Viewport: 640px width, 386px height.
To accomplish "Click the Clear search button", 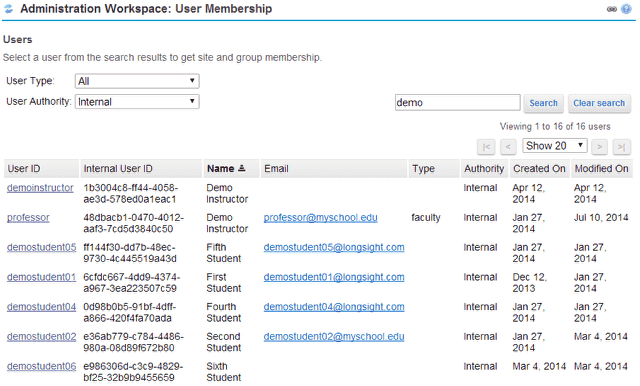I will [599, 103].
